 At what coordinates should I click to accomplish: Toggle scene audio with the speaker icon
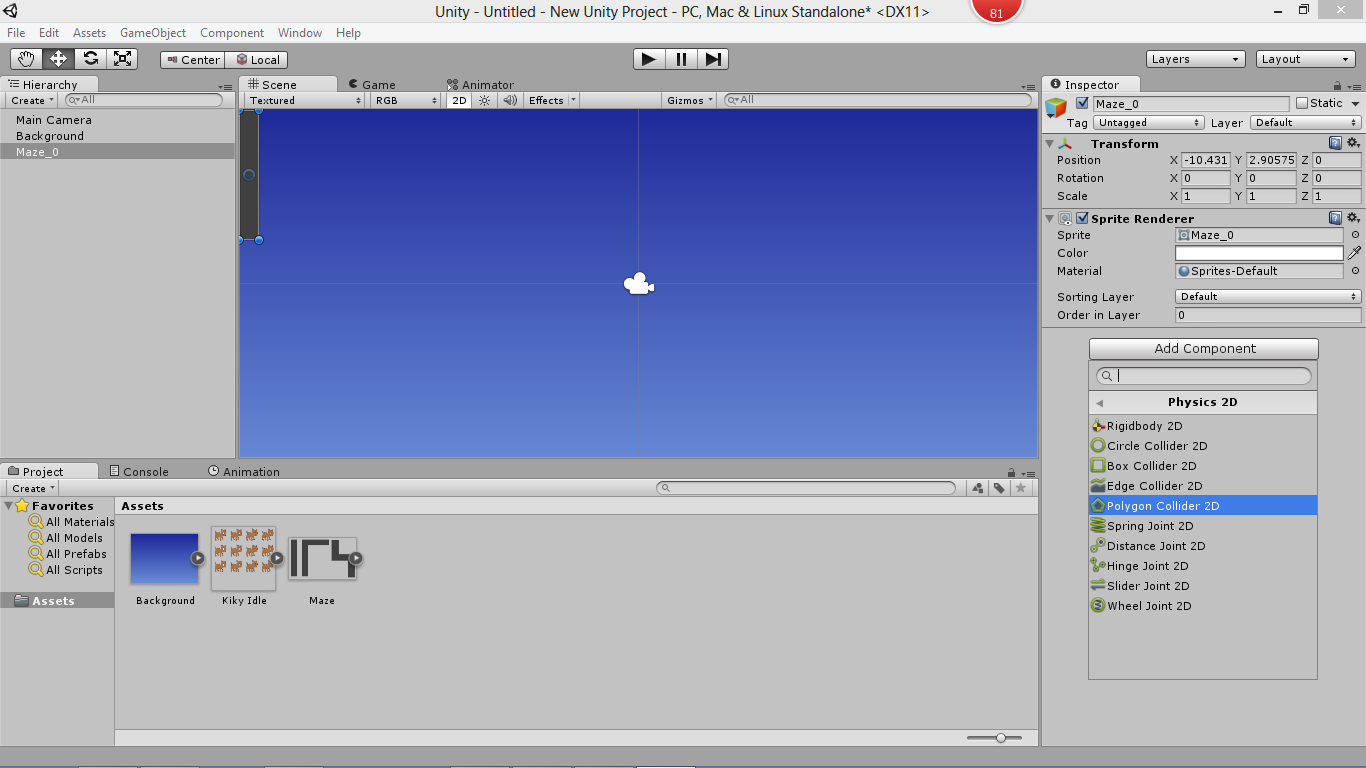click(x=509, y=100)
